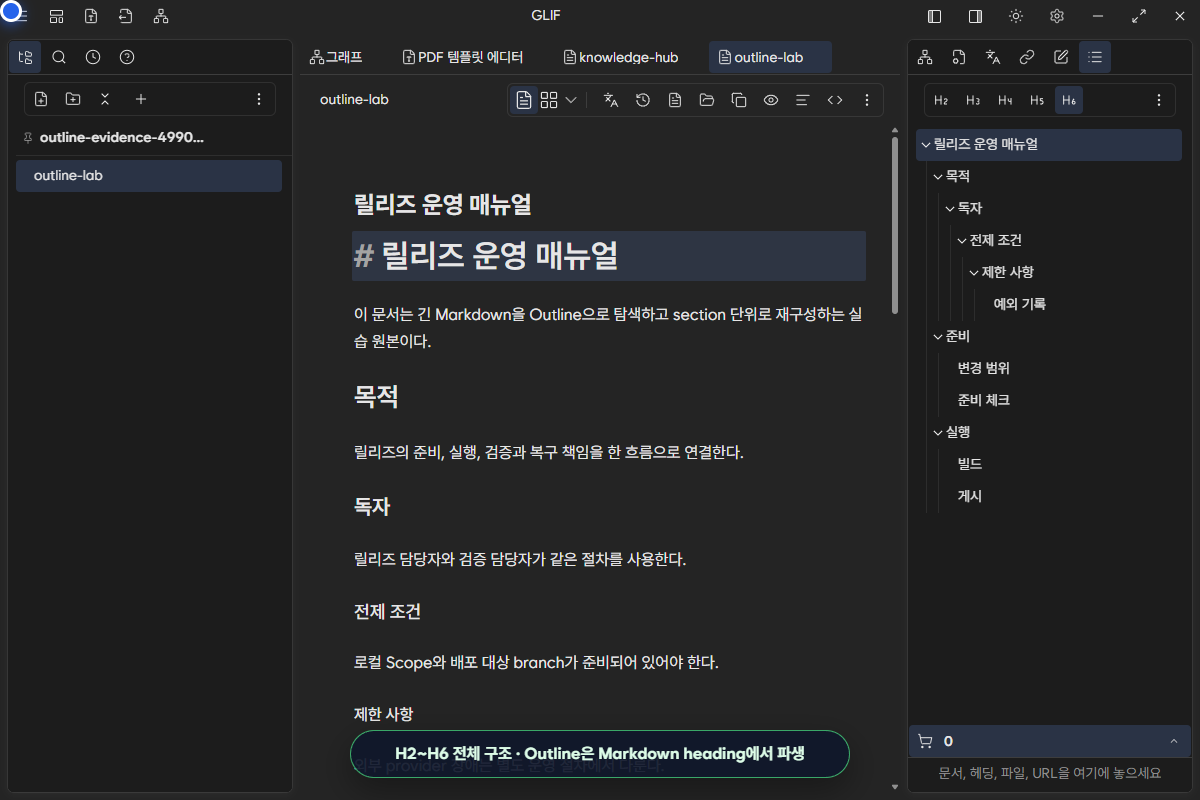Switch to the PDF 템플릿 에디터 tab

463,57
